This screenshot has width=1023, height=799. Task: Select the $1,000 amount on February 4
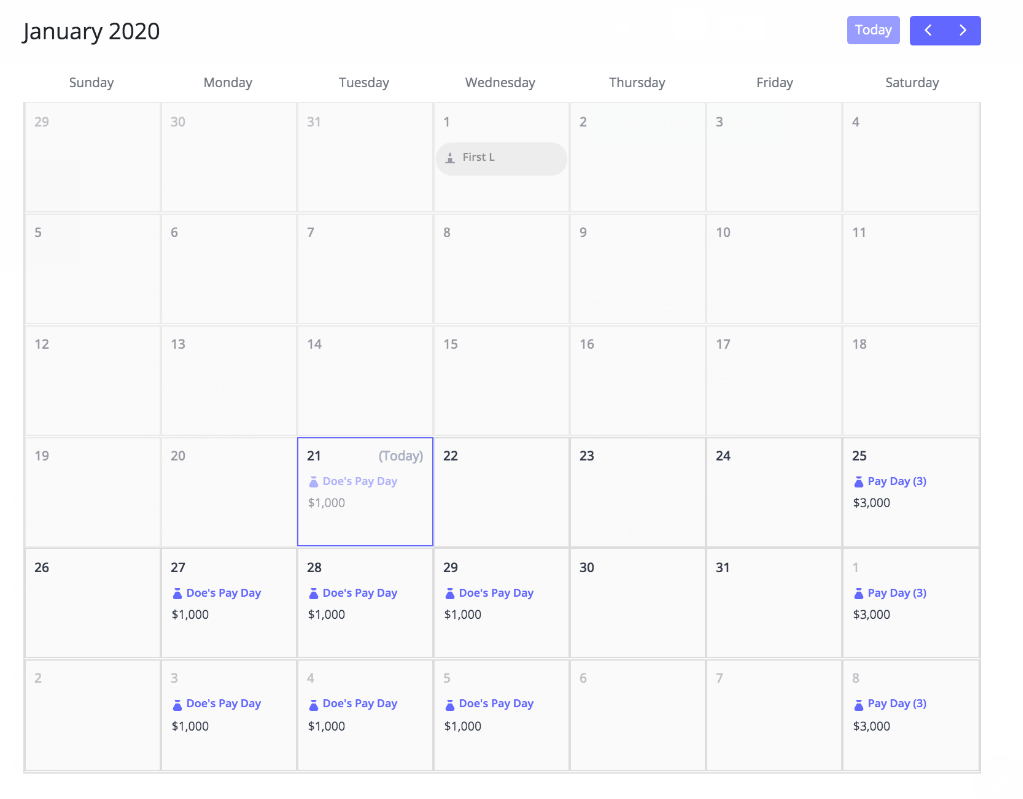(326, 726)
